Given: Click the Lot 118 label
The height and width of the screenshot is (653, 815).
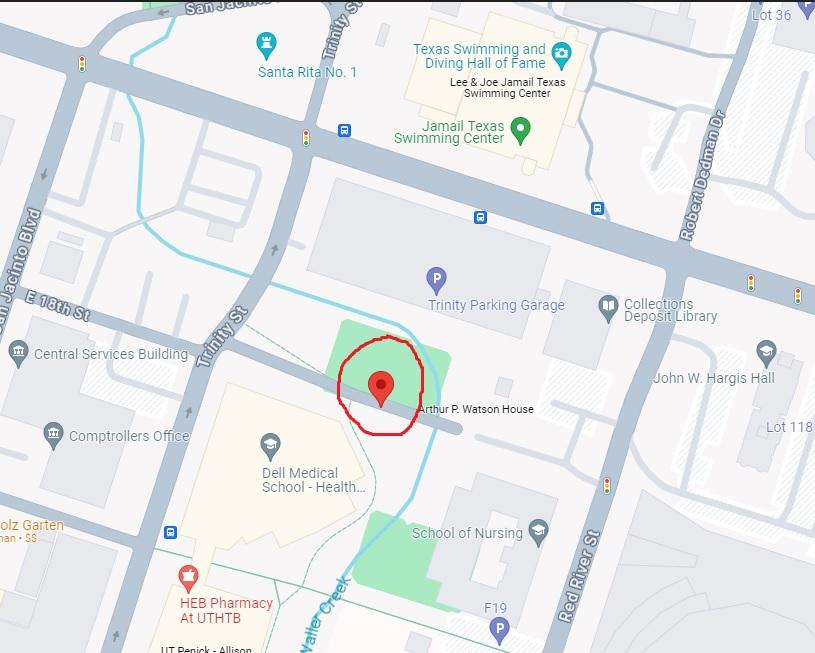Looking at the screenshot, I should tap(789, 427).
